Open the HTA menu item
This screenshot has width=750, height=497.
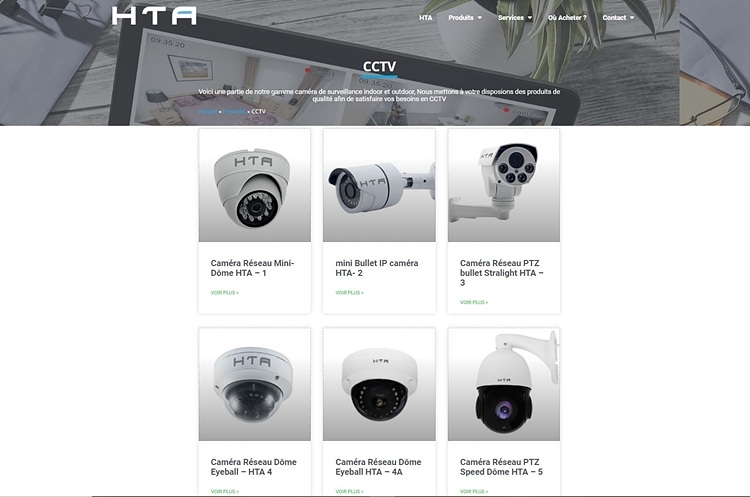pyautogui.click(x=425, y=18)
